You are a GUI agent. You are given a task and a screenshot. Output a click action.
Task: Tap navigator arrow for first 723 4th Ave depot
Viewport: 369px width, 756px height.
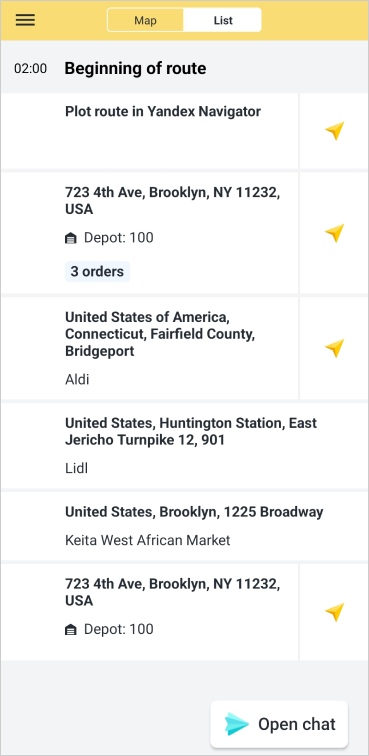[x=334, y=233]
